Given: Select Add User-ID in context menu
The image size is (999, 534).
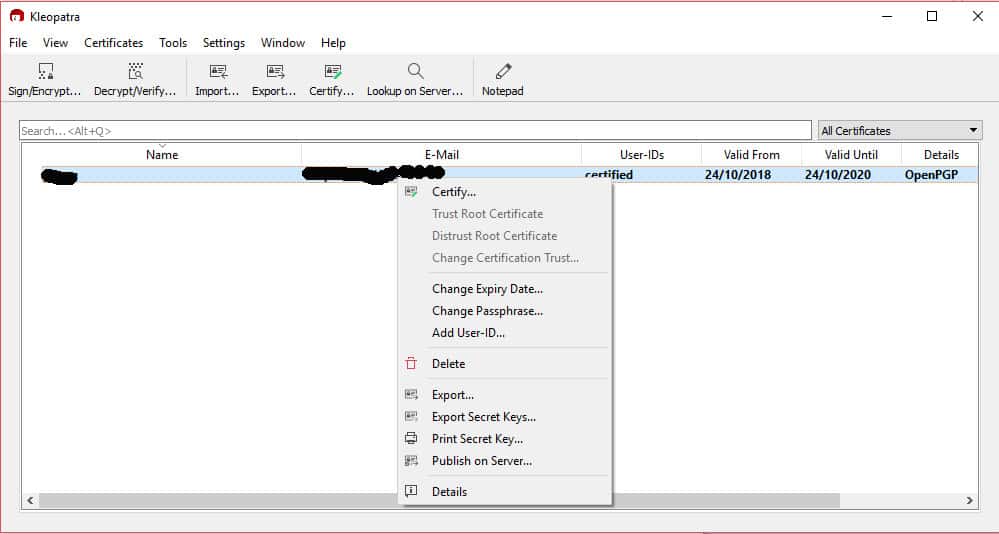Looking at the screenshot, I should click(x=468, y=333).
